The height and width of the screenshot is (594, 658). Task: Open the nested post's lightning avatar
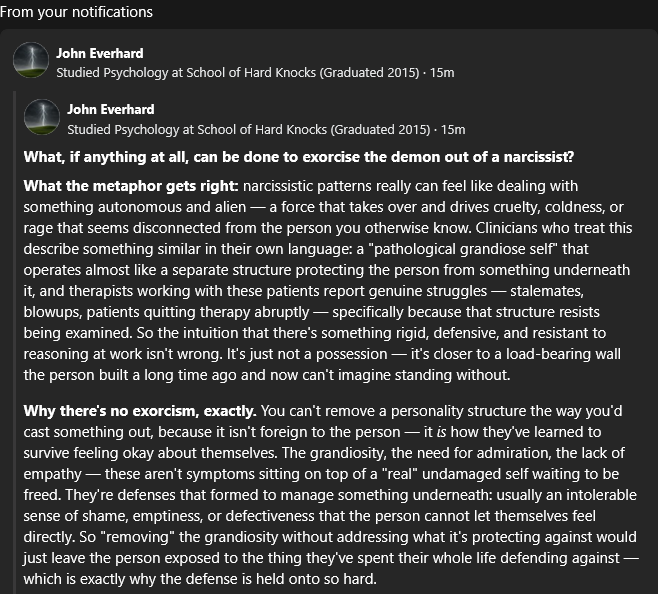pyautogui.click(x=42, y=117)
